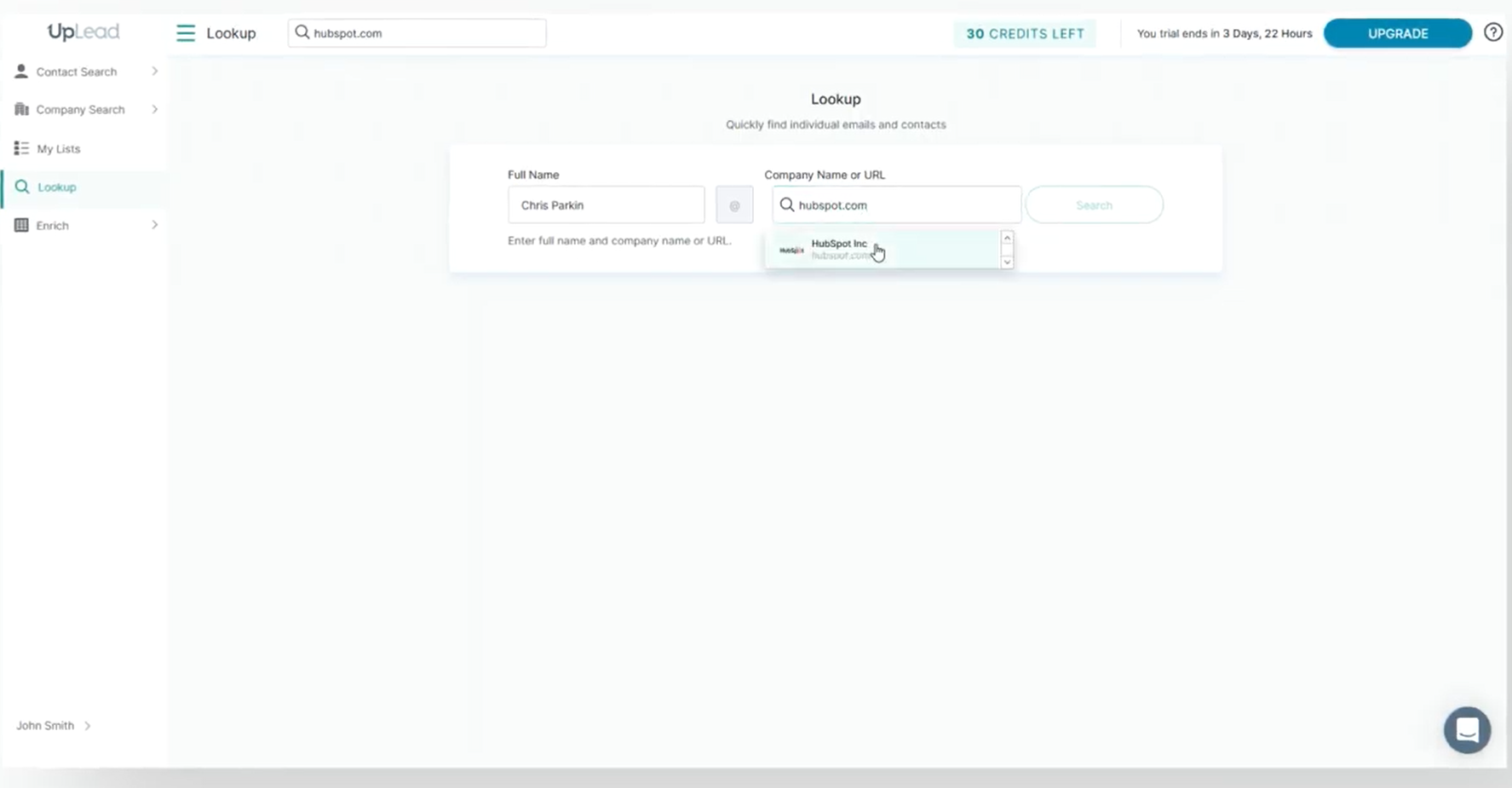This screenshot has height=788, width=1512.
Task: Click the top bar hubspot.com search field
Action: point(417,33)
